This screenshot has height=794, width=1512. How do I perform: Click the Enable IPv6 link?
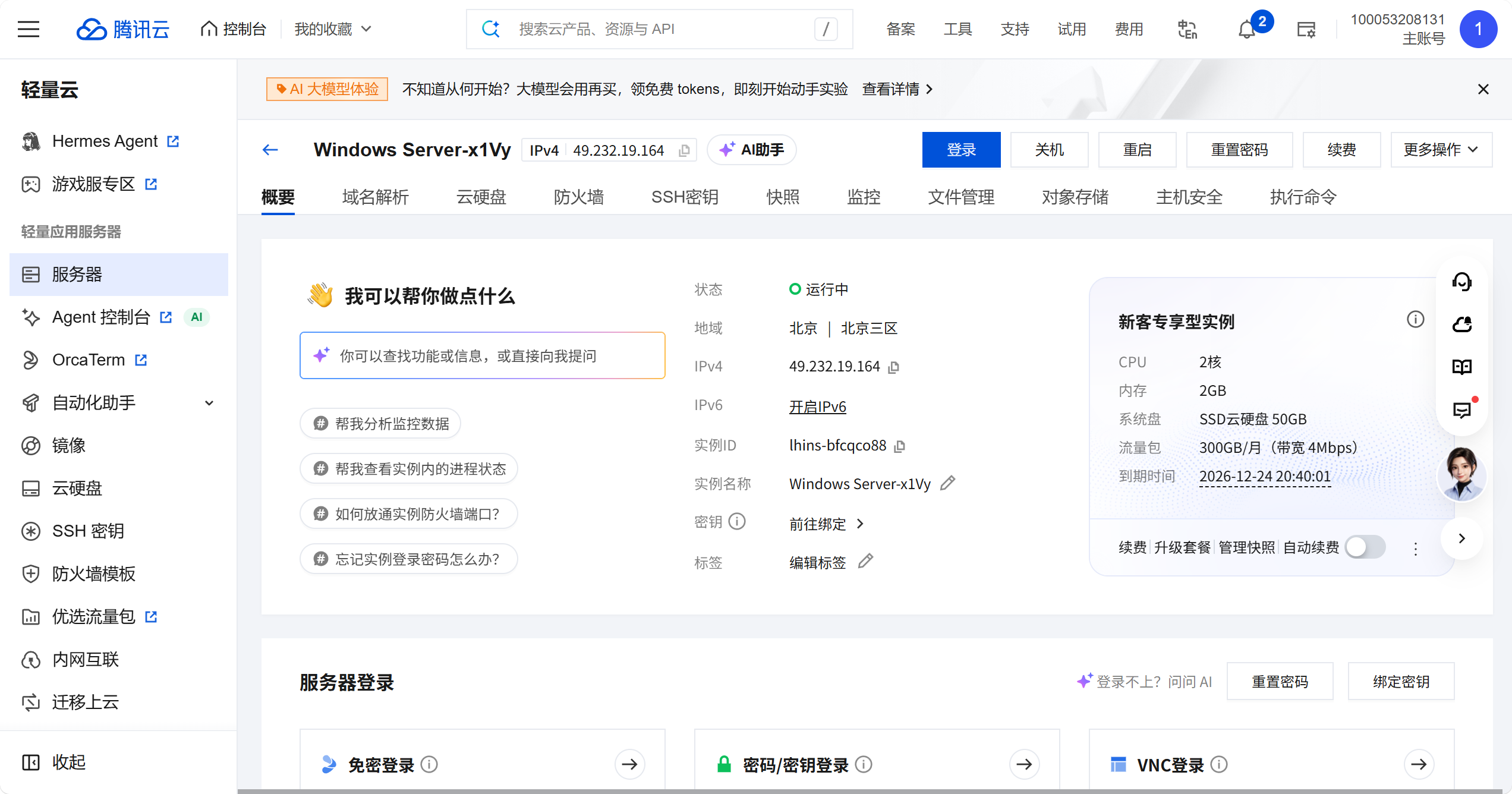(817, 407)
